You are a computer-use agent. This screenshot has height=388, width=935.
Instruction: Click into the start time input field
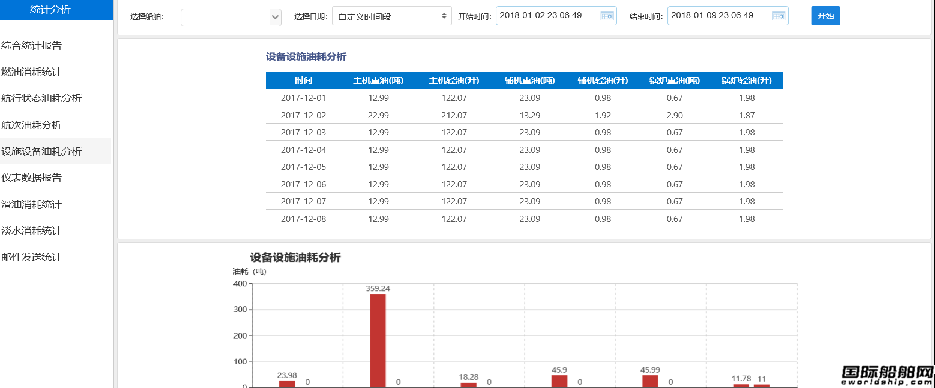(556, 16)
